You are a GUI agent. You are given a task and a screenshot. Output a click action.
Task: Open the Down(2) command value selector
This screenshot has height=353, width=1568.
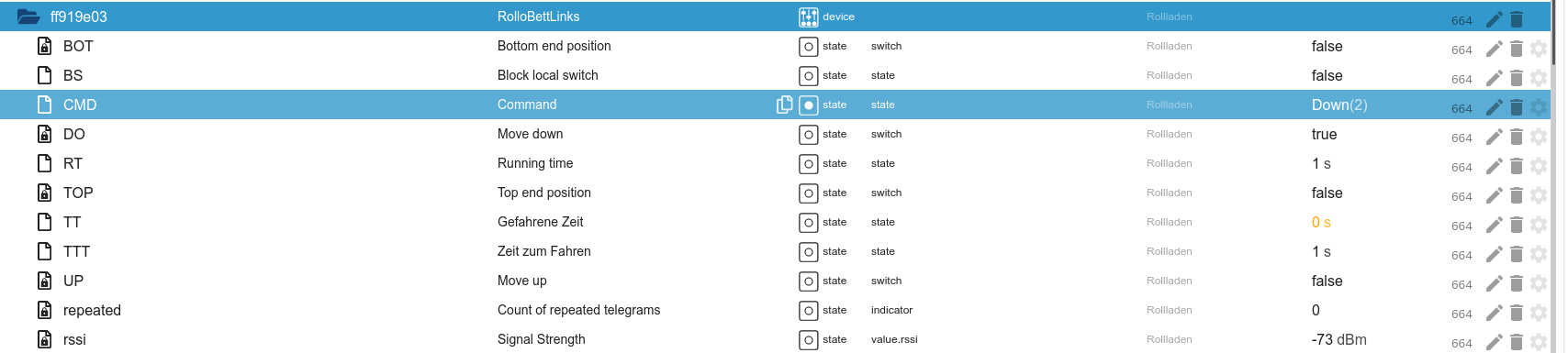[x=1339, y=105]
